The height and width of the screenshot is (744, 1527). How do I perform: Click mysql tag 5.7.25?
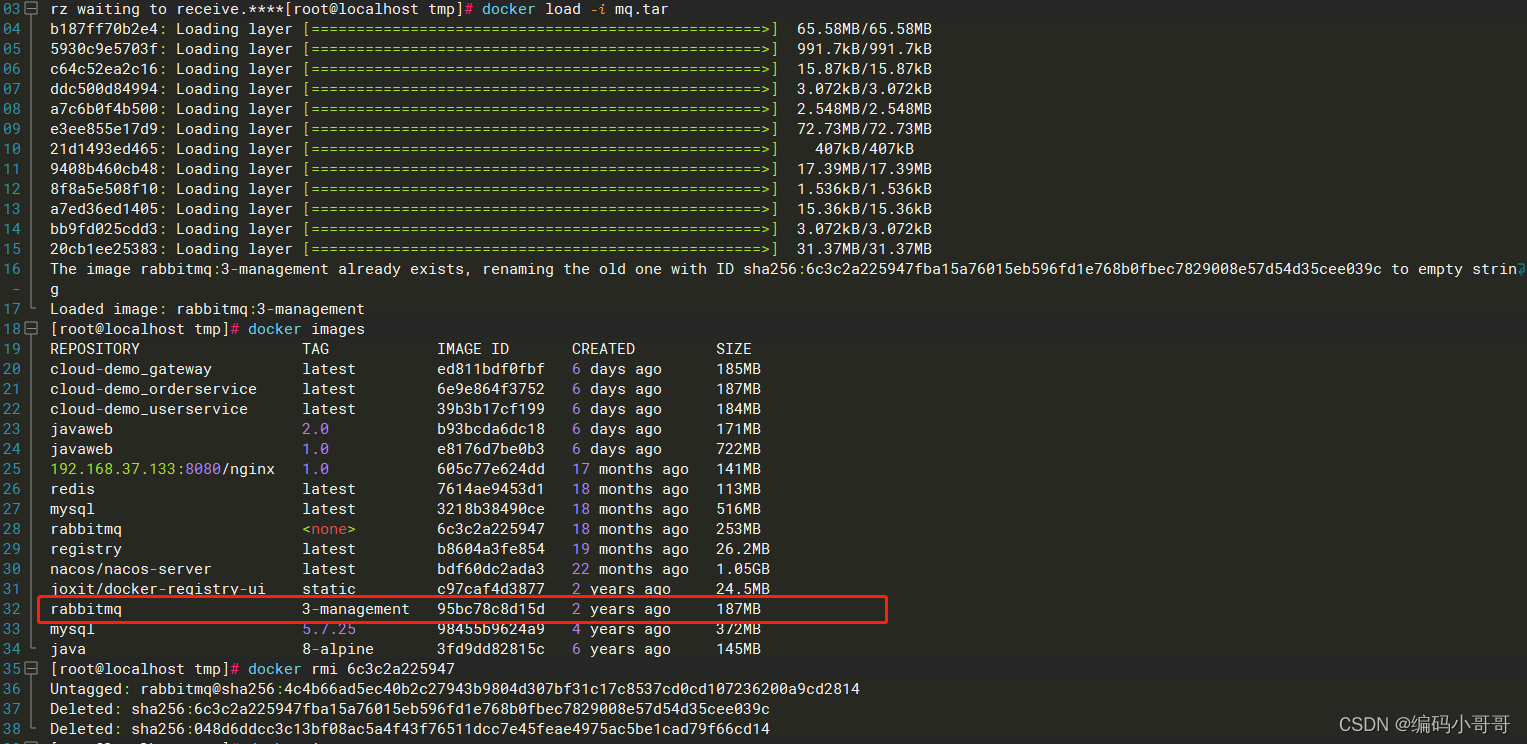(329, 629)
